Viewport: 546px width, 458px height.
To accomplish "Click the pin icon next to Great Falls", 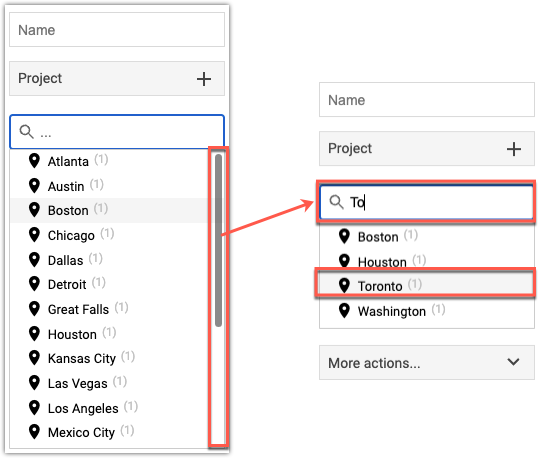I will click(34, 309).
